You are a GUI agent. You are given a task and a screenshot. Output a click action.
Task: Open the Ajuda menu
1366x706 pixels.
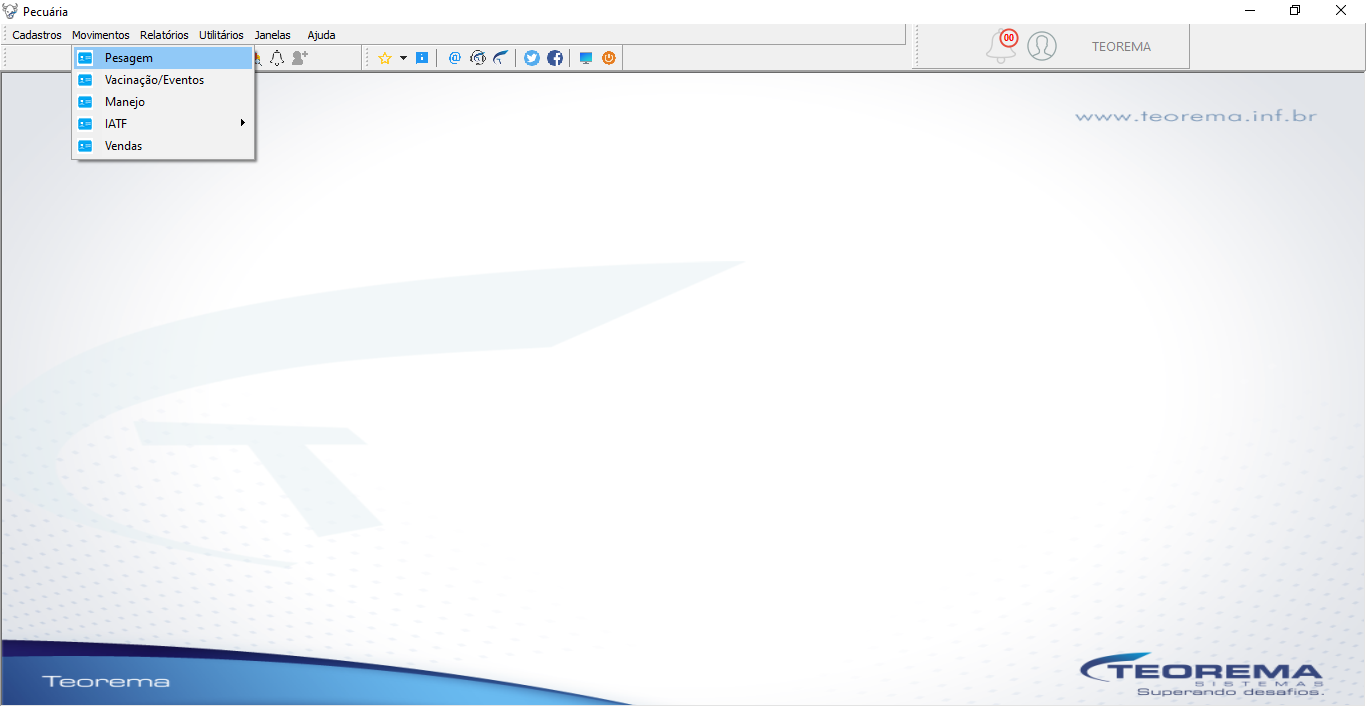coord(321,35)
